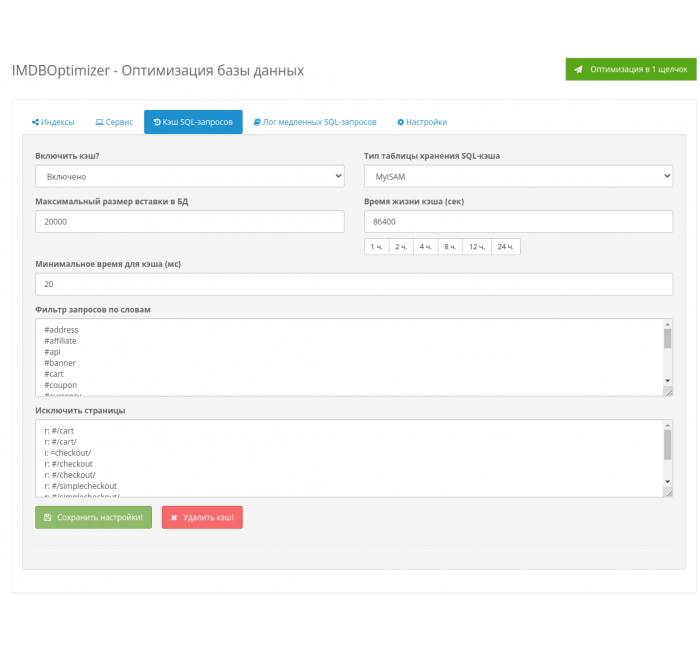
Task: Click the i: =checkout/ line
Action: coord(67,453)
